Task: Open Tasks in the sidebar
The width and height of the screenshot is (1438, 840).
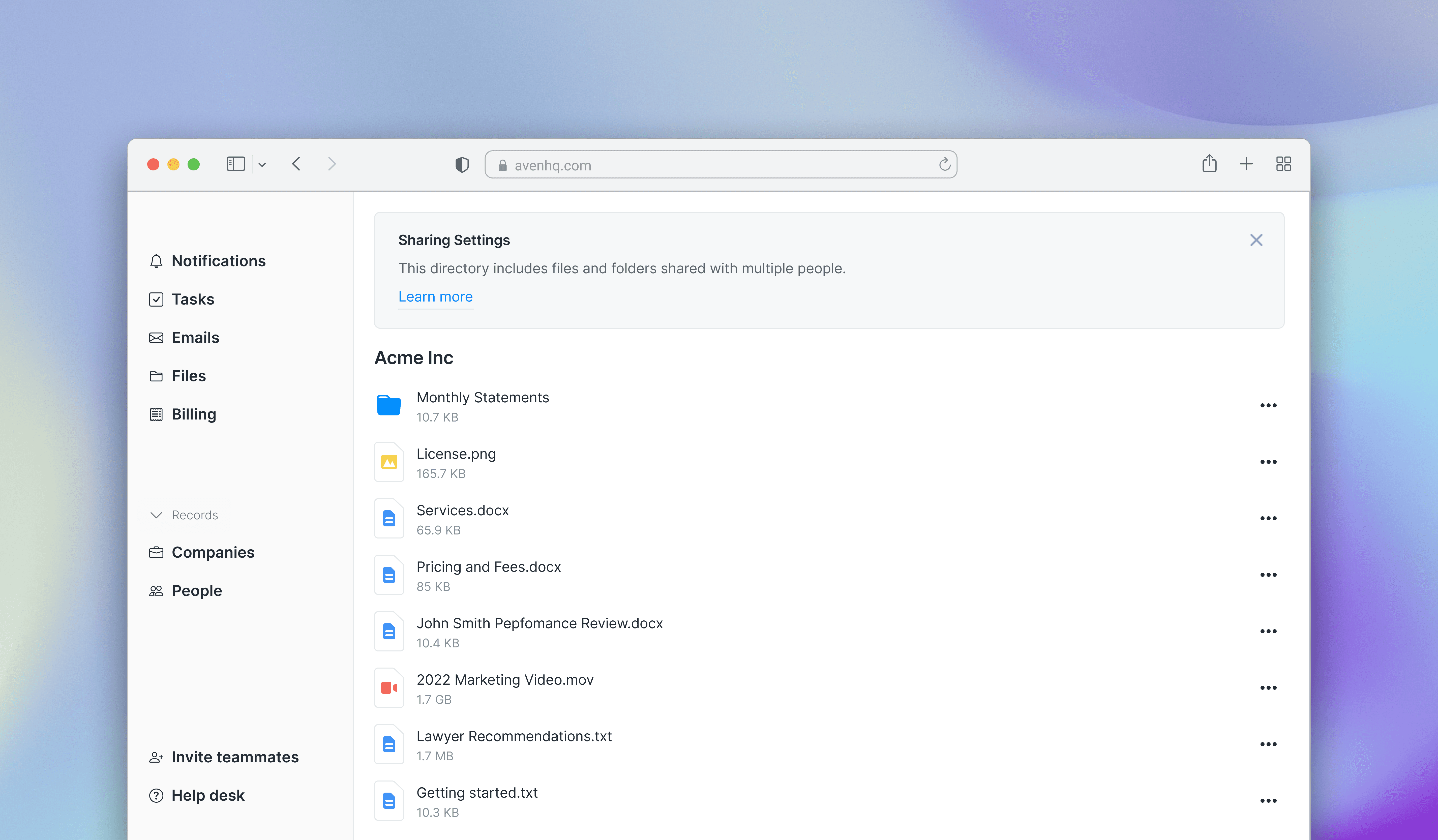Action: coord(182,299)
